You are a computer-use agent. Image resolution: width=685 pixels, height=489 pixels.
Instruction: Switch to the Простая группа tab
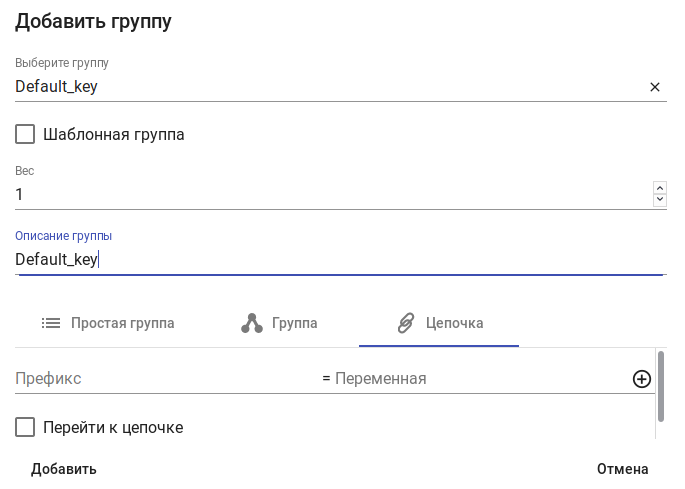click(x=108, y=323)
